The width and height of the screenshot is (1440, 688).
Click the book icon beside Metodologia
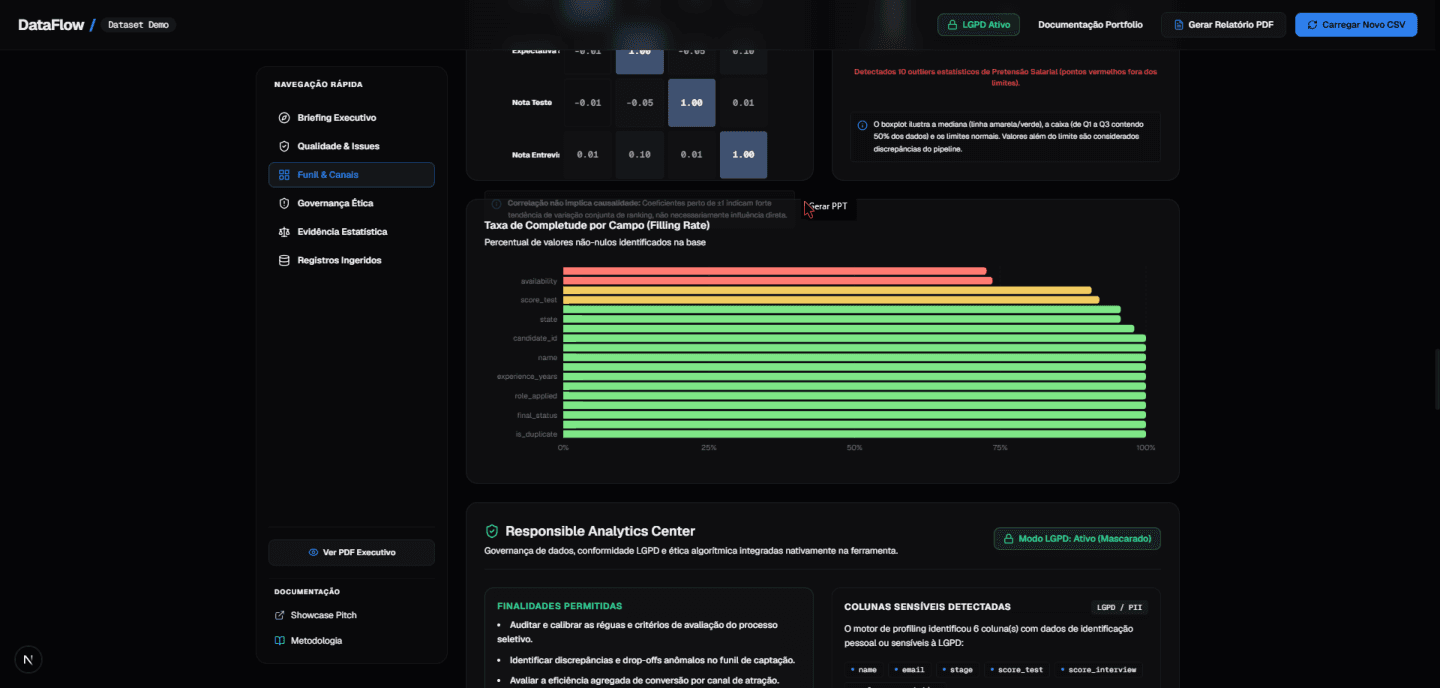(280, 640)
